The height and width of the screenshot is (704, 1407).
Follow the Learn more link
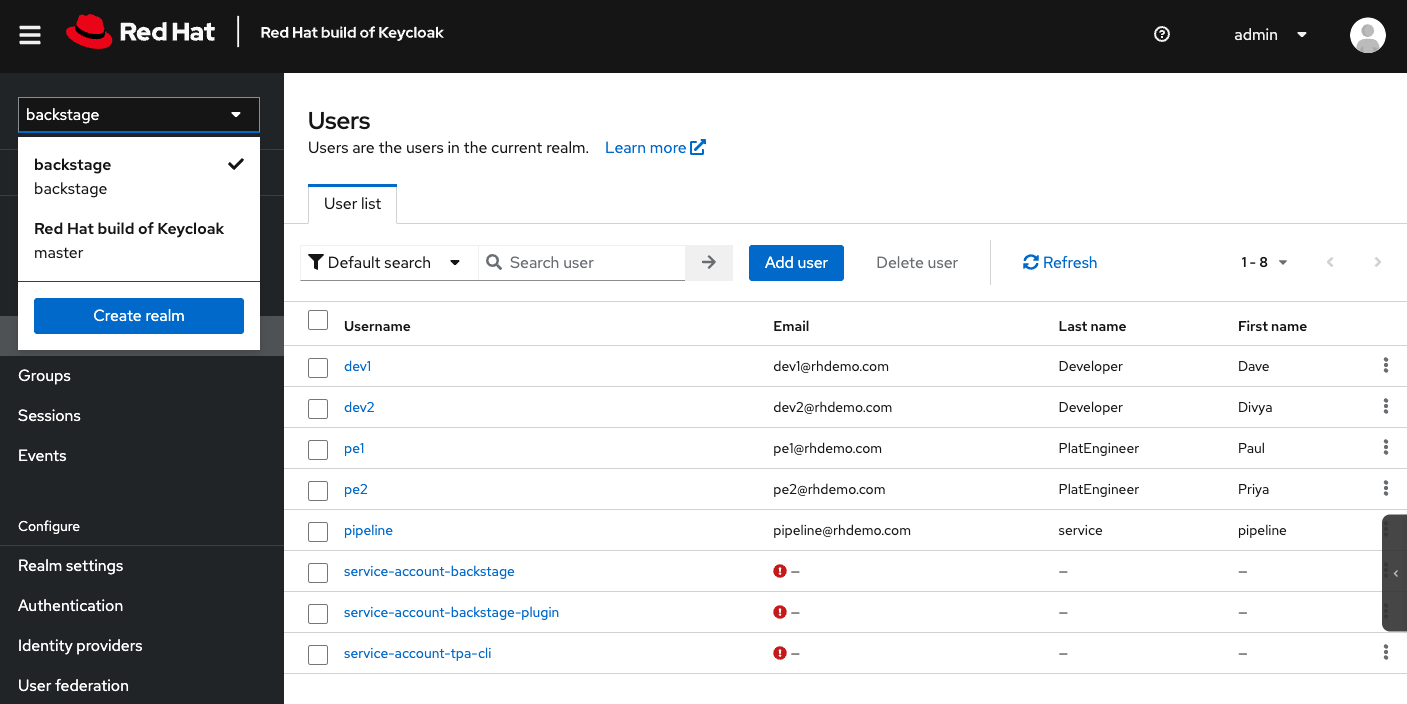(x=655, y=147)
